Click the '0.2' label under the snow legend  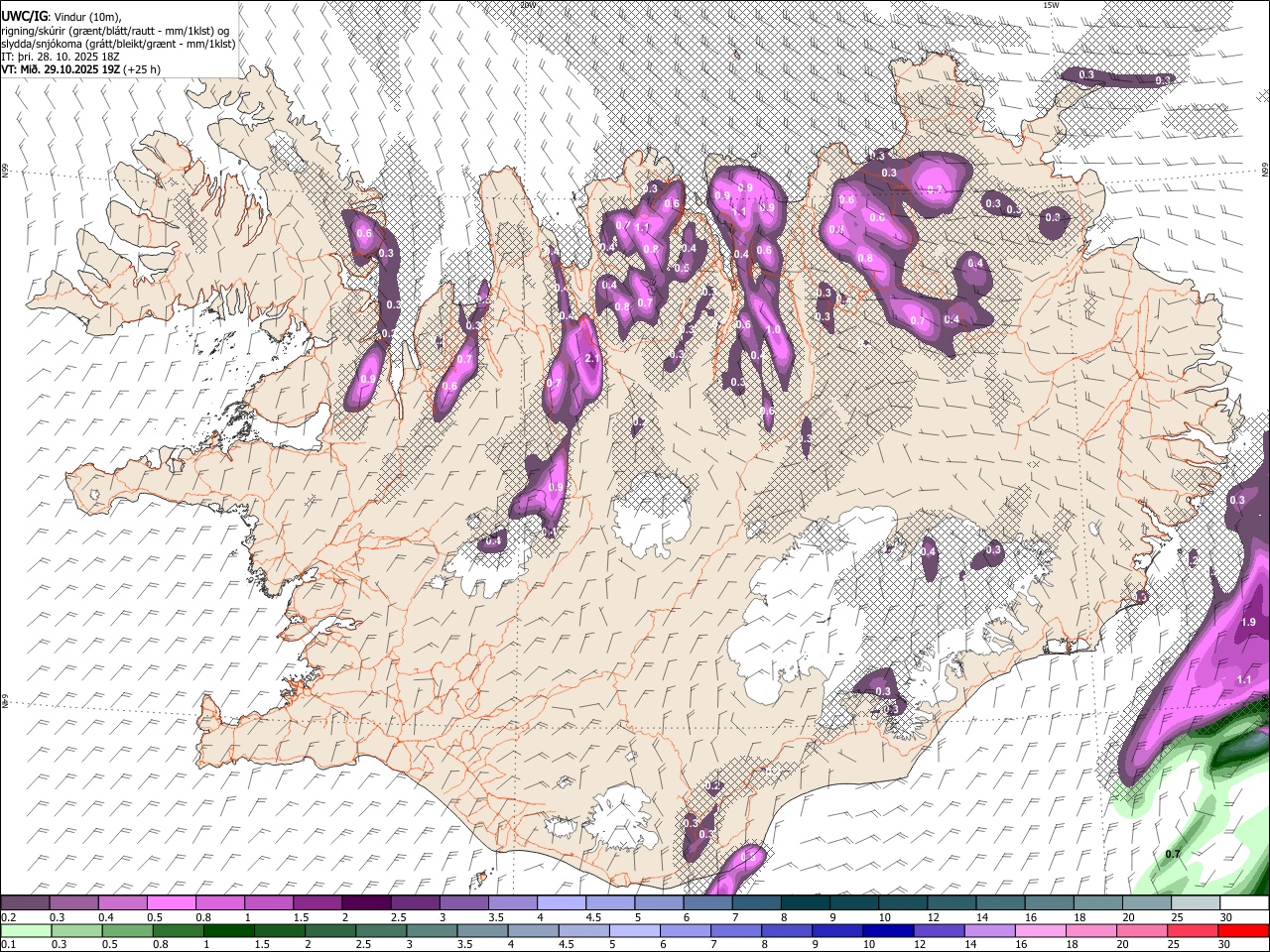click(8, 917)
